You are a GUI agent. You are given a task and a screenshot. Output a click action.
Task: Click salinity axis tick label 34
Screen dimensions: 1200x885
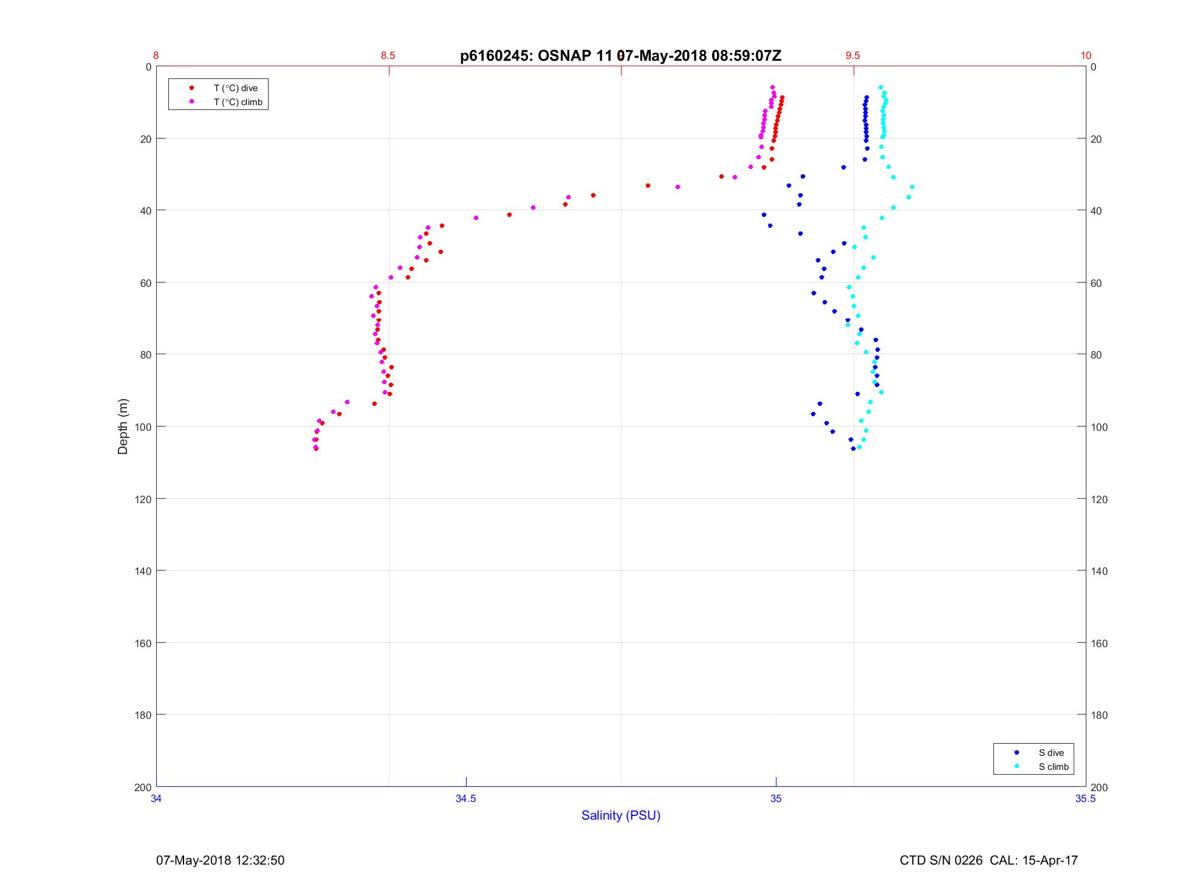[x=157, y=798]
